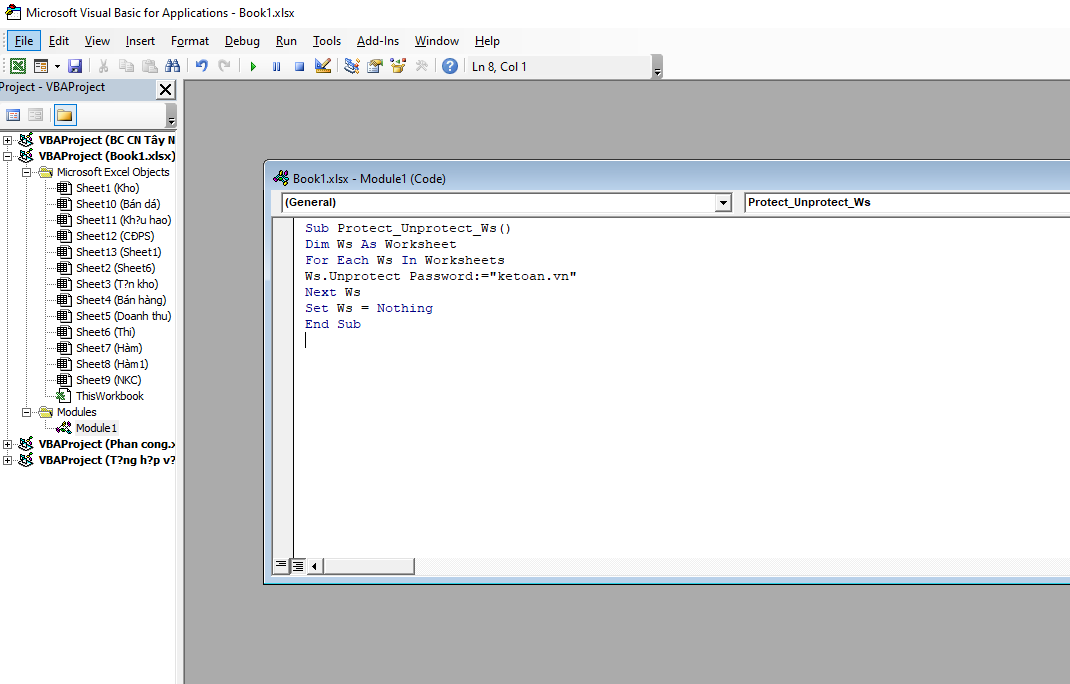Open the Properties Window icon
Screen dimensions: 1070x684
[x=375, y=67]
